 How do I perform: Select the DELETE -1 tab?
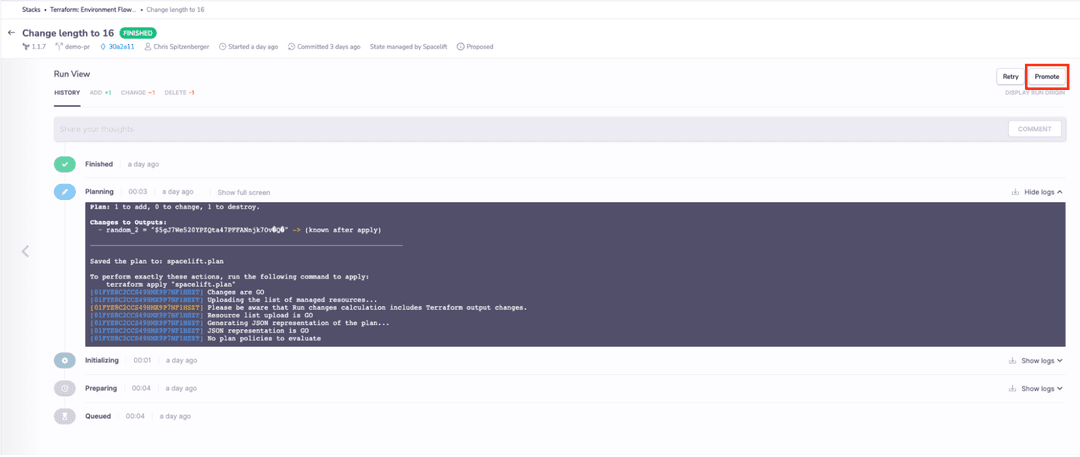tap(179, 92)
